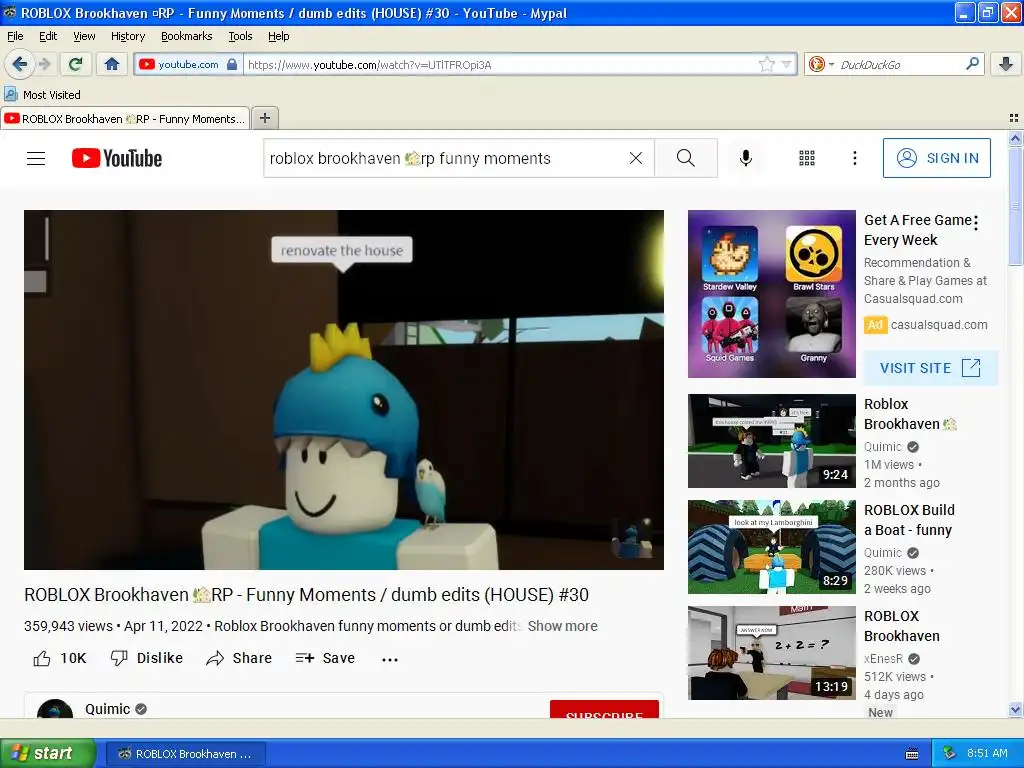
Task: Open the ROBLOX Build a Boat title
Action: pos(909,520)
